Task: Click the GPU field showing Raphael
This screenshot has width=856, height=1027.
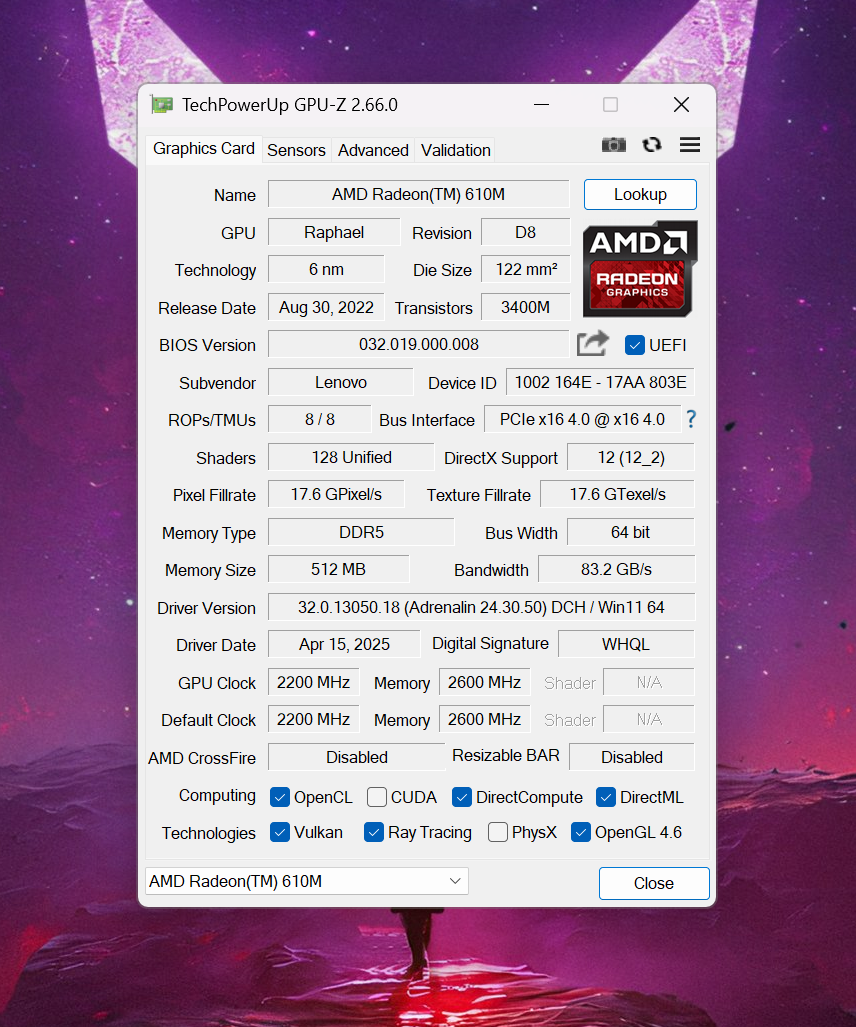Action: point(334,233)
